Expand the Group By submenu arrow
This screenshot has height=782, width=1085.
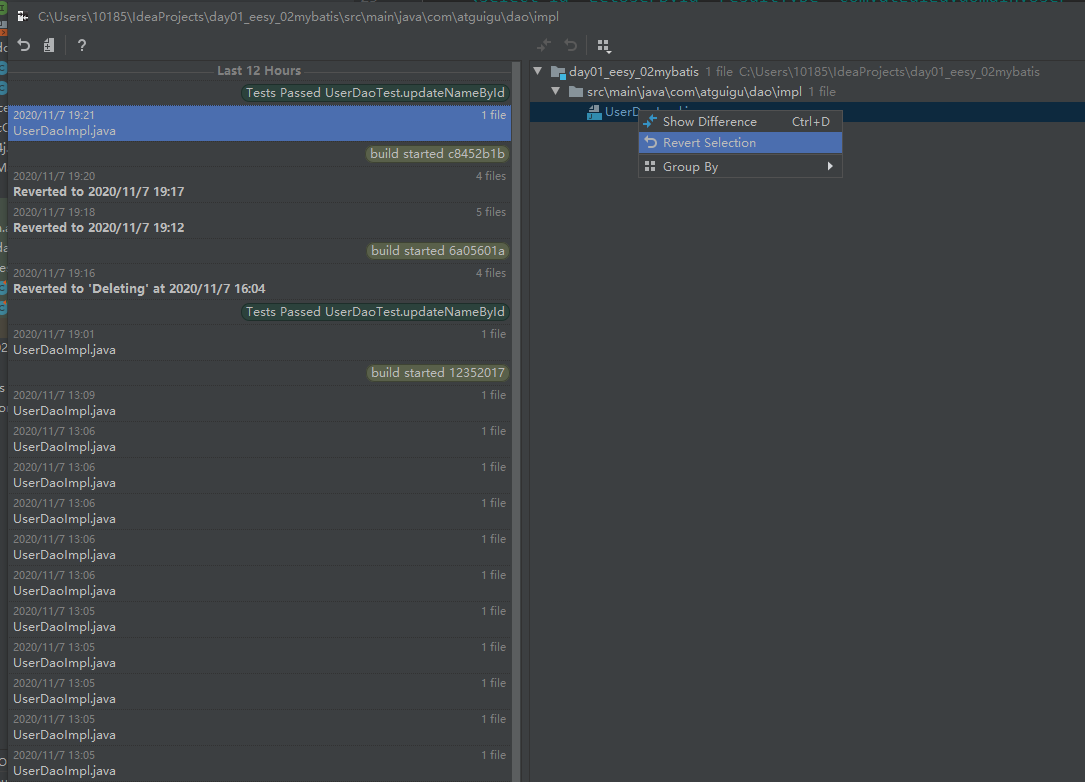point(830,167)
